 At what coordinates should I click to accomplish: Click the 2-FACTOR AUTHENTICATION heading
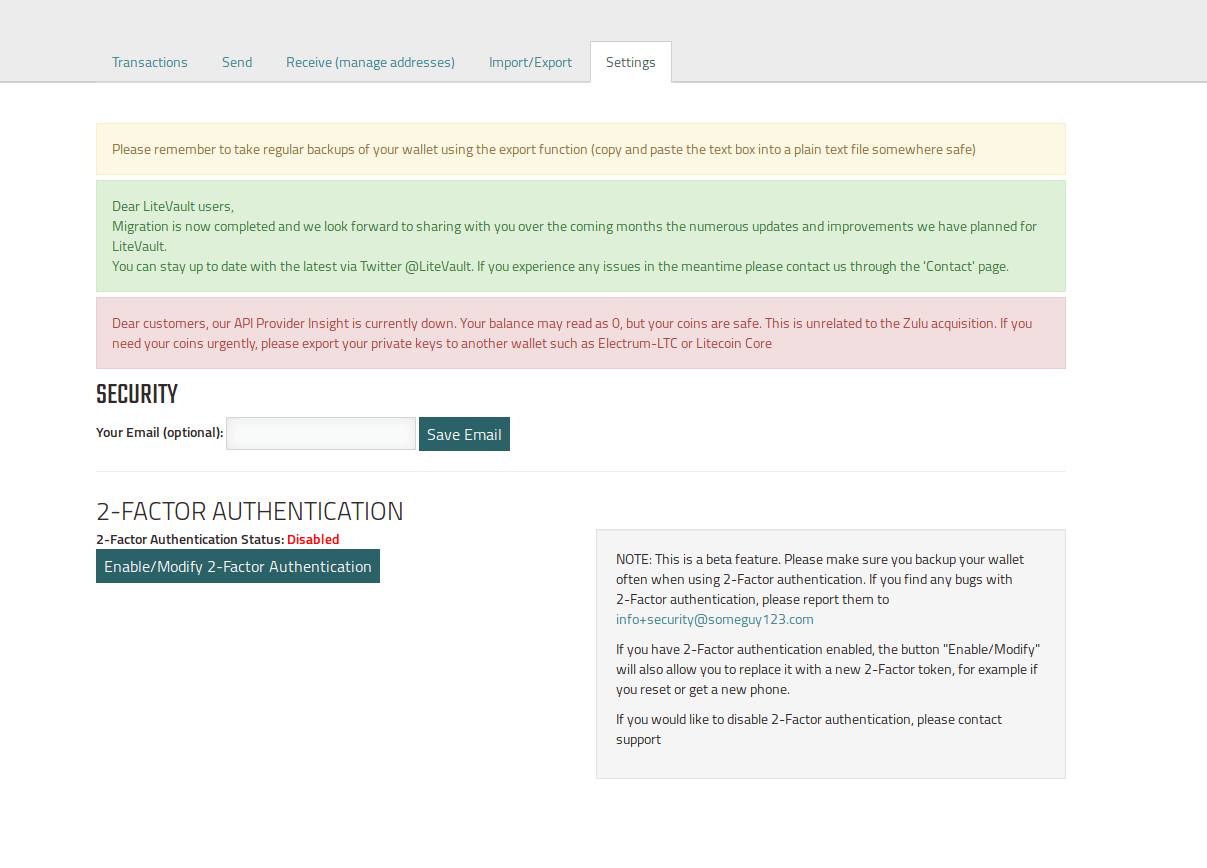point(250,511)
